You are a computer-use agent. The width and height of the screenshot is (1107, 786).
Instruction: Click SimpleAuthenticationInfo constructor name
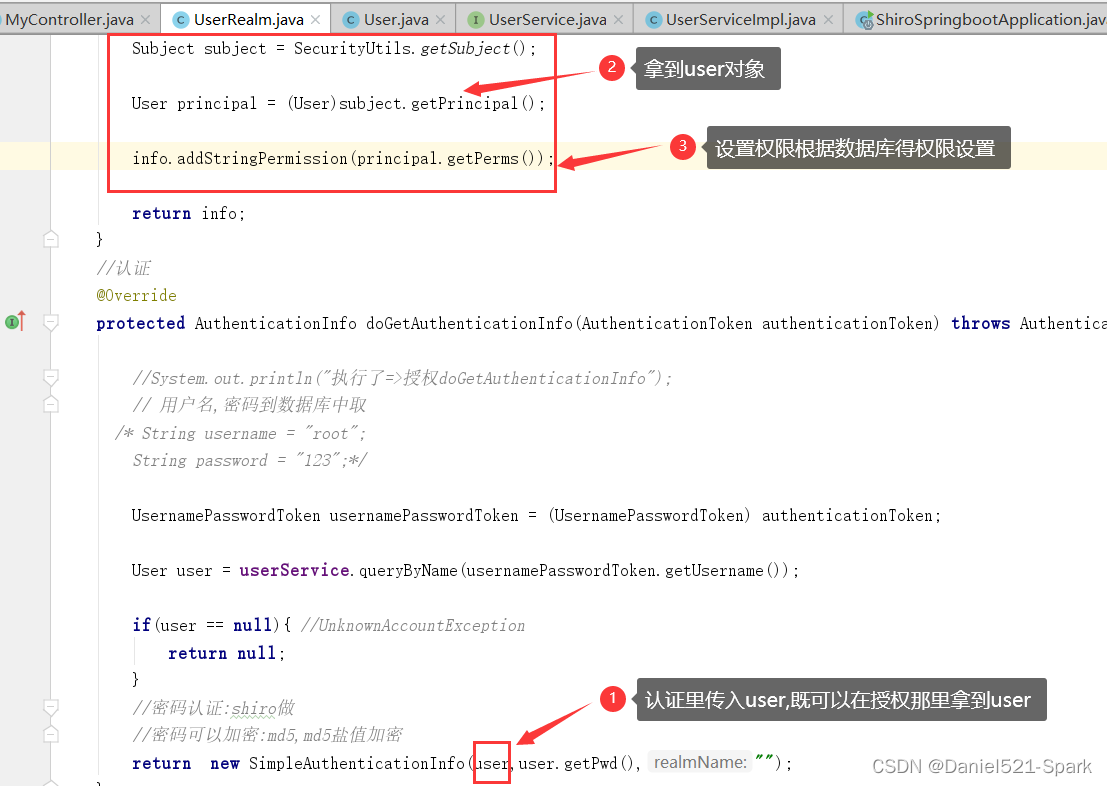(x=357, y=763)
